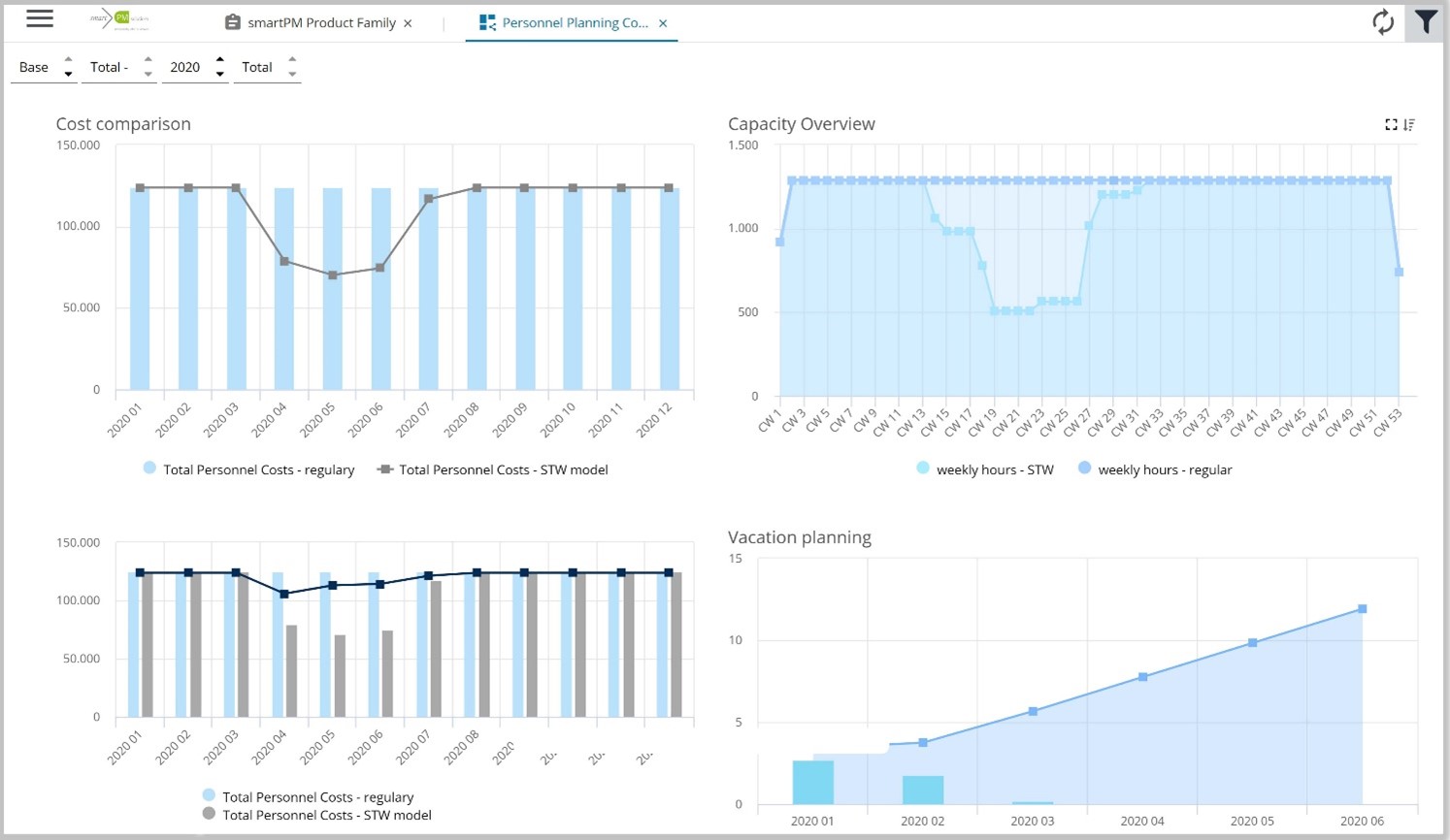Toggle 'weekly hours - STW' legend series
Viewport: 1450px width, 840px height.
(x=985, y=469)
